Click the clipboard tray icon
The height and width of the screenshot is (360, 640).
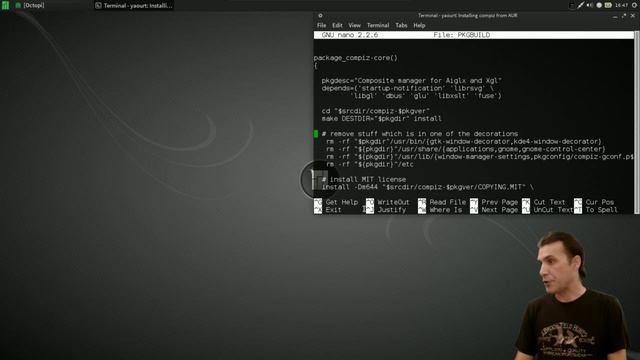pos(571,5)
